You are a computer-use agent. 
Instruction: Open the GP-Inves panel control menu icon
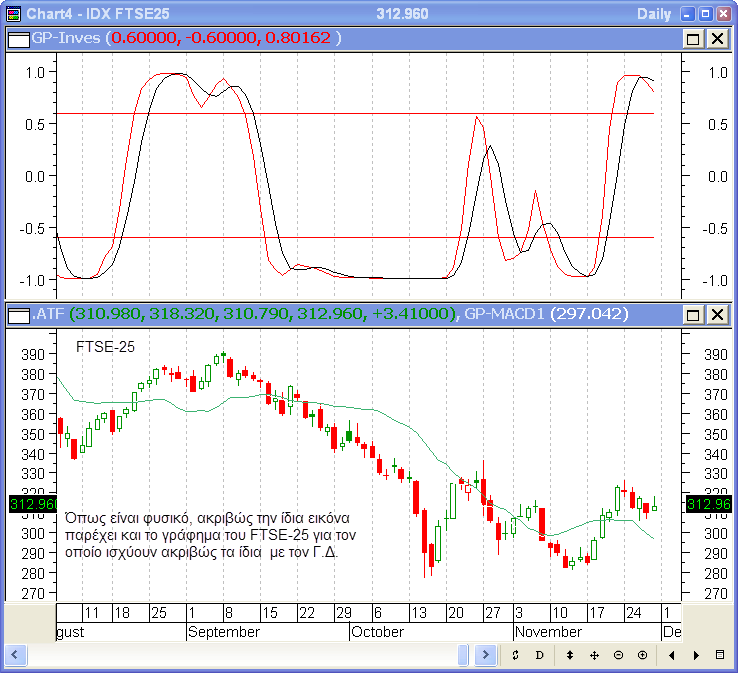coord(18,38)
